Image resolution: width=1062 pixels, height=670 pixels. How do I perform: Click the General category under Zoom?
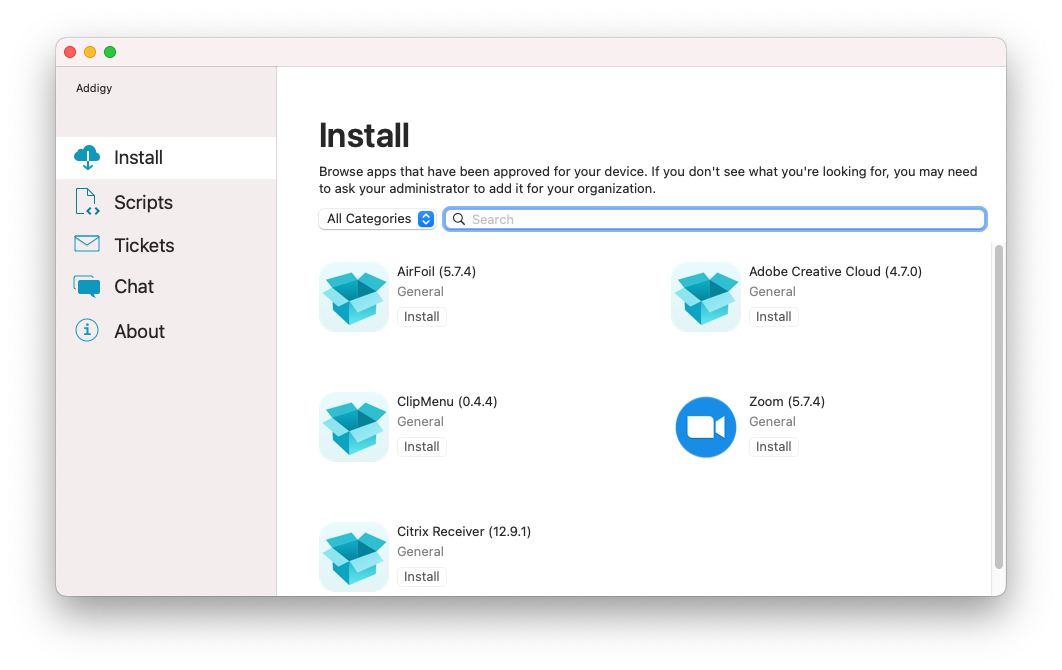click(772, 421)
